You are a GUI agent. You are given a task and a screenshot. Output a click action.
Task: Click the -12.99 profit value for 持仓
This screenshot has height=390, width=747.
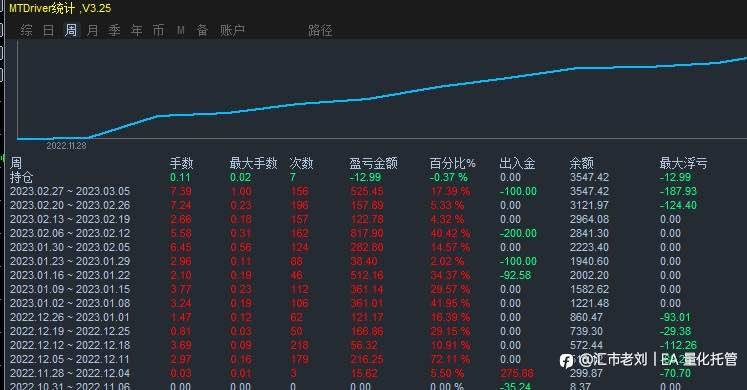point(365,178)
